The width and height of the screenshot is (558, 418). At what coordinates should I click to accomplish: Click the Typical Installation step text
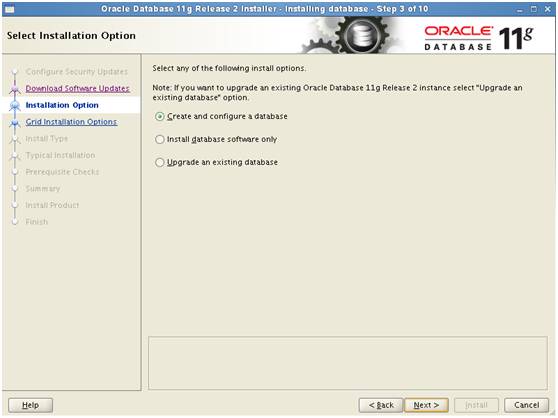click(x=60, y=155)
